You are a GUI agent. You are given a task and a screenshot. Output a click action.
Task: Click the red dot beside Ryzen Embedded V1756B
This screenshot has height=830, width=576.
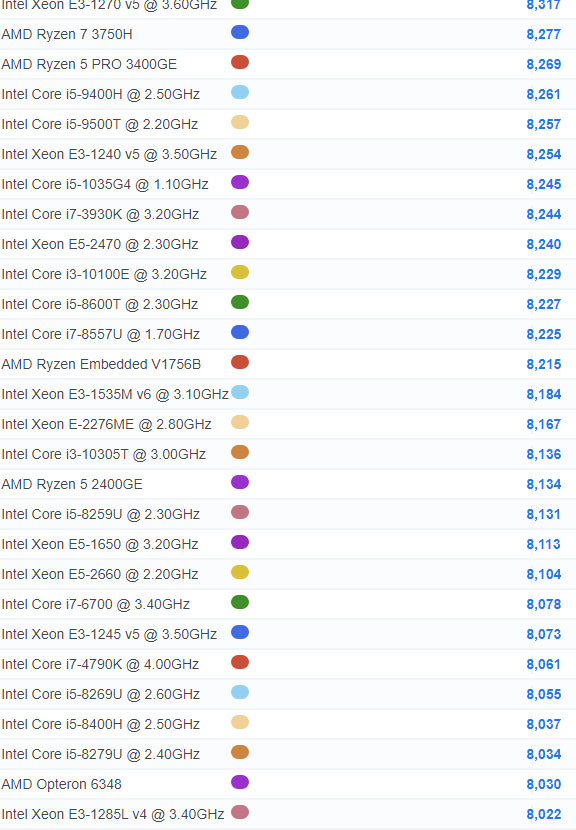pyautogui.click(x=240, y=362)
